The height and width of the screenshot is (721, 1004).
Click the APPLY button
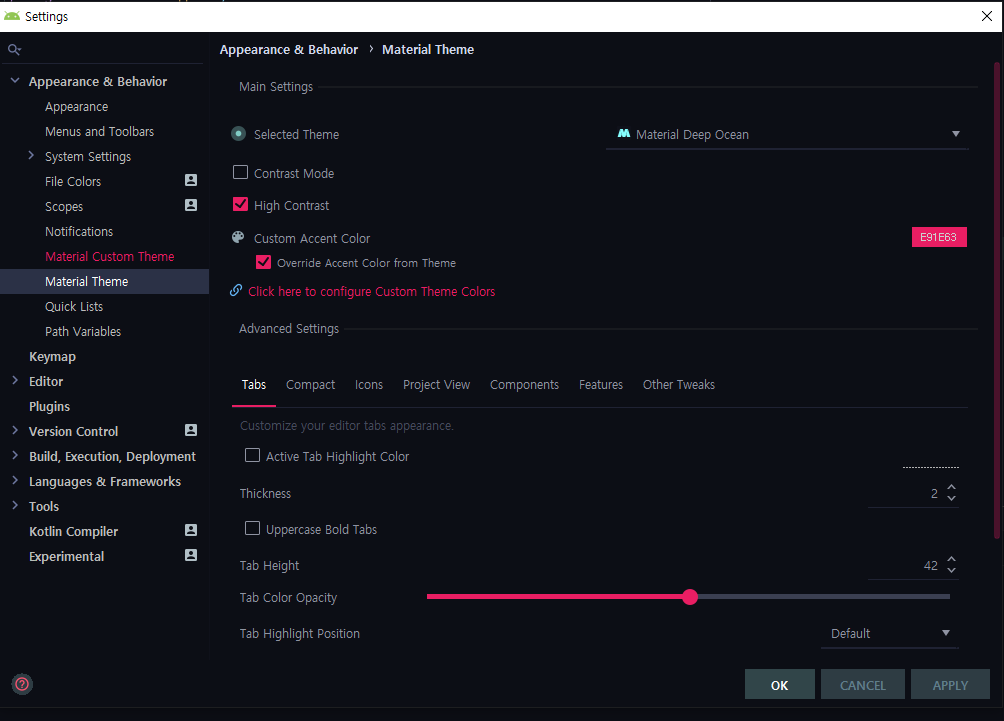950,685
